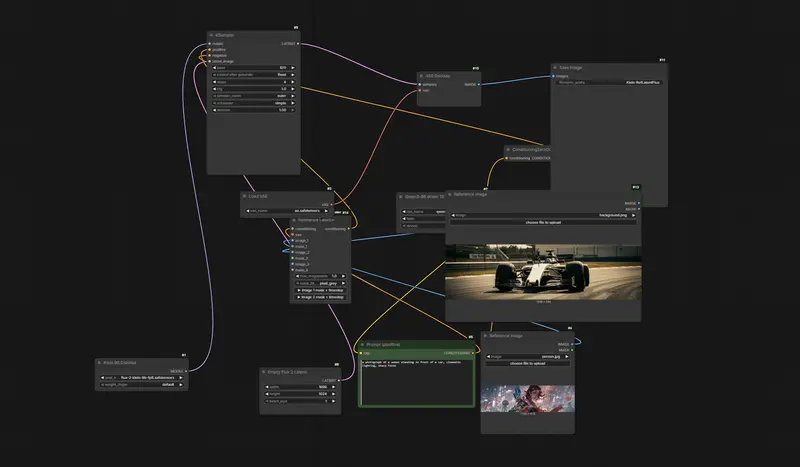
Task: Increase the KSampler seed value
Action: [292, 67]
